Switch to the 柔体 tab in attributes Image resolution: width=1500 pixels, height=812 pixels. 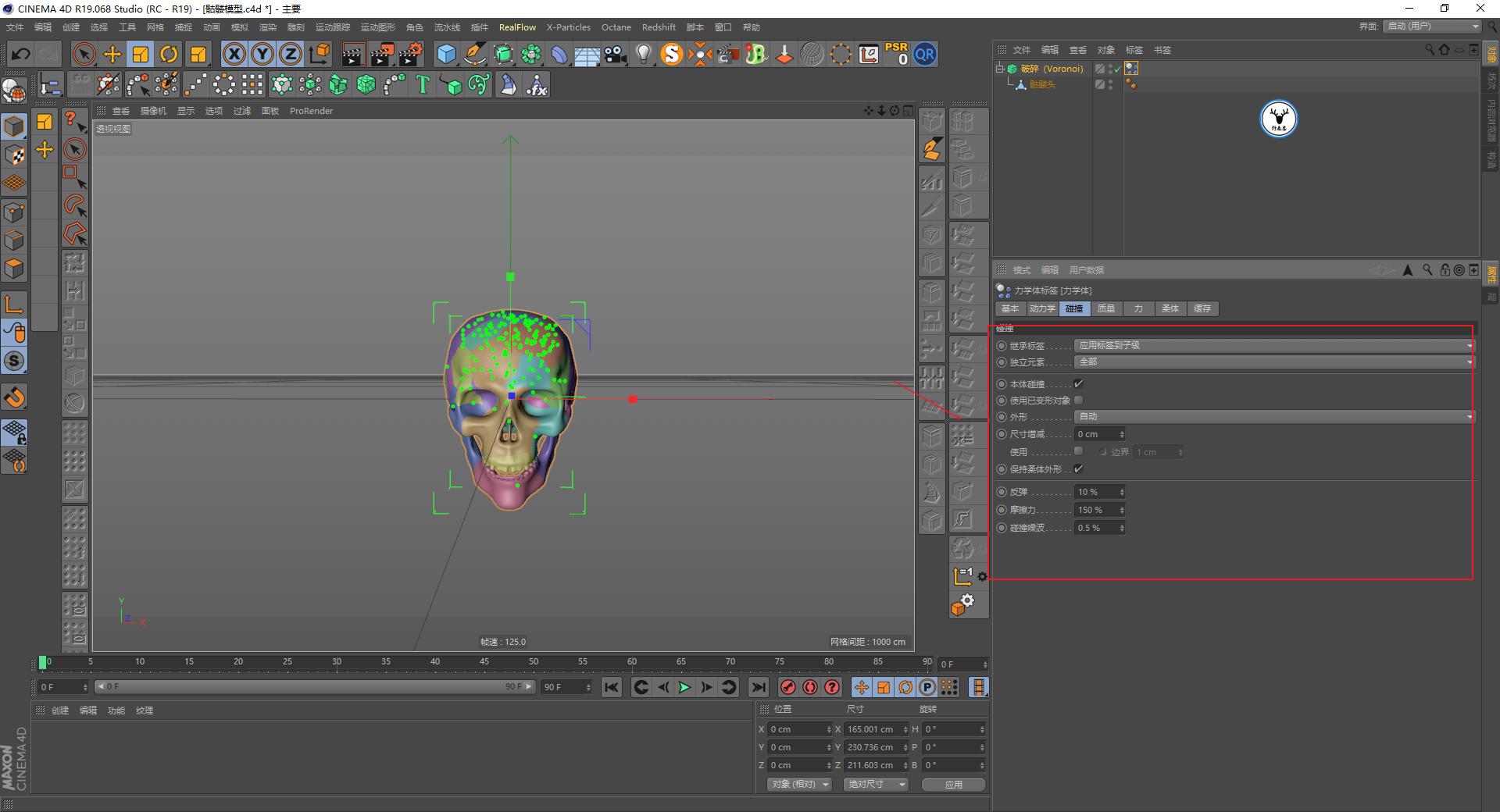coord(1170,308)
